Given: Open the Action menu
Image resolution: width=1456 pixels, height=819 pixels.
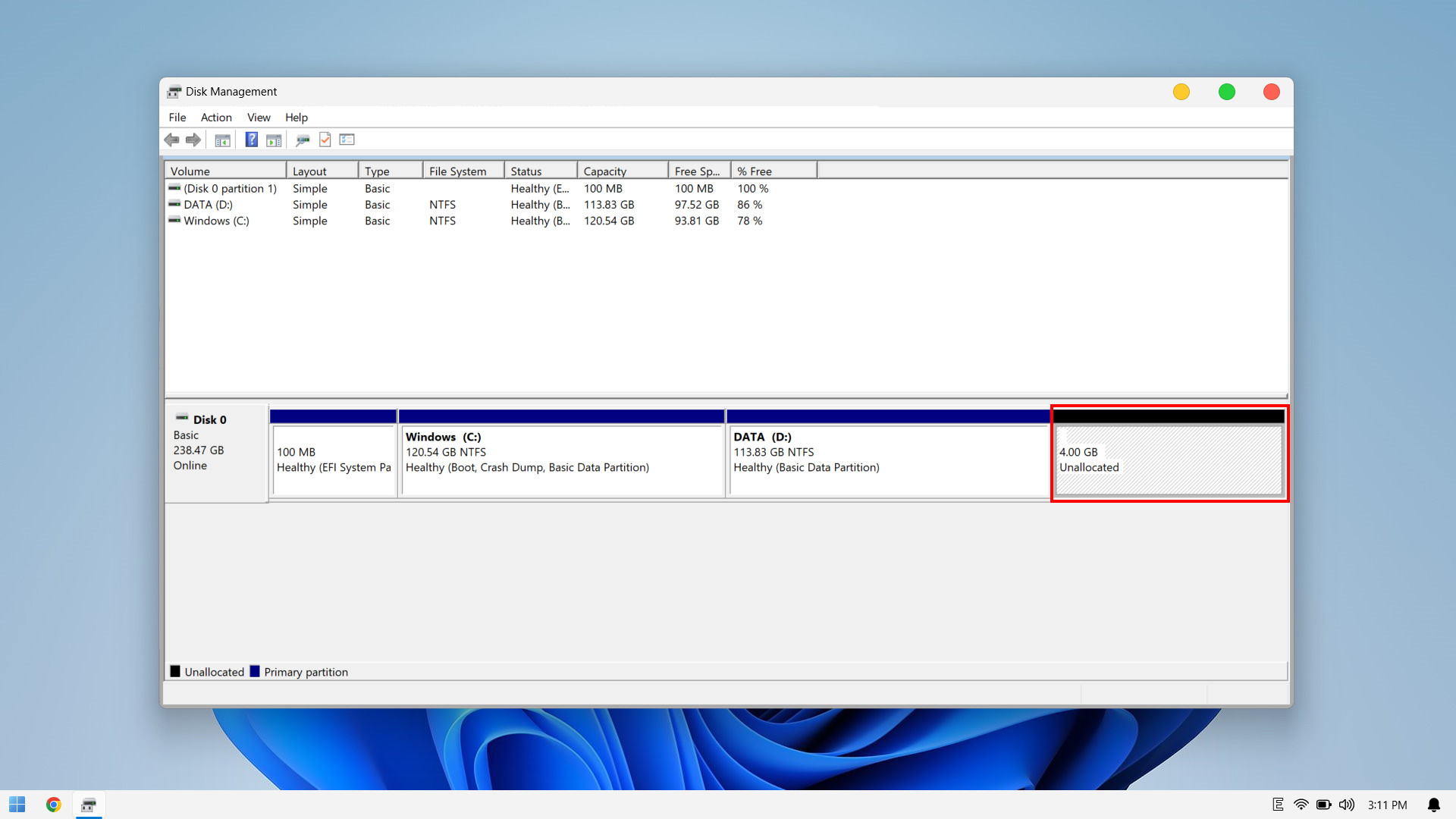Looking at the screenshot, I should (x=216, y=117).
